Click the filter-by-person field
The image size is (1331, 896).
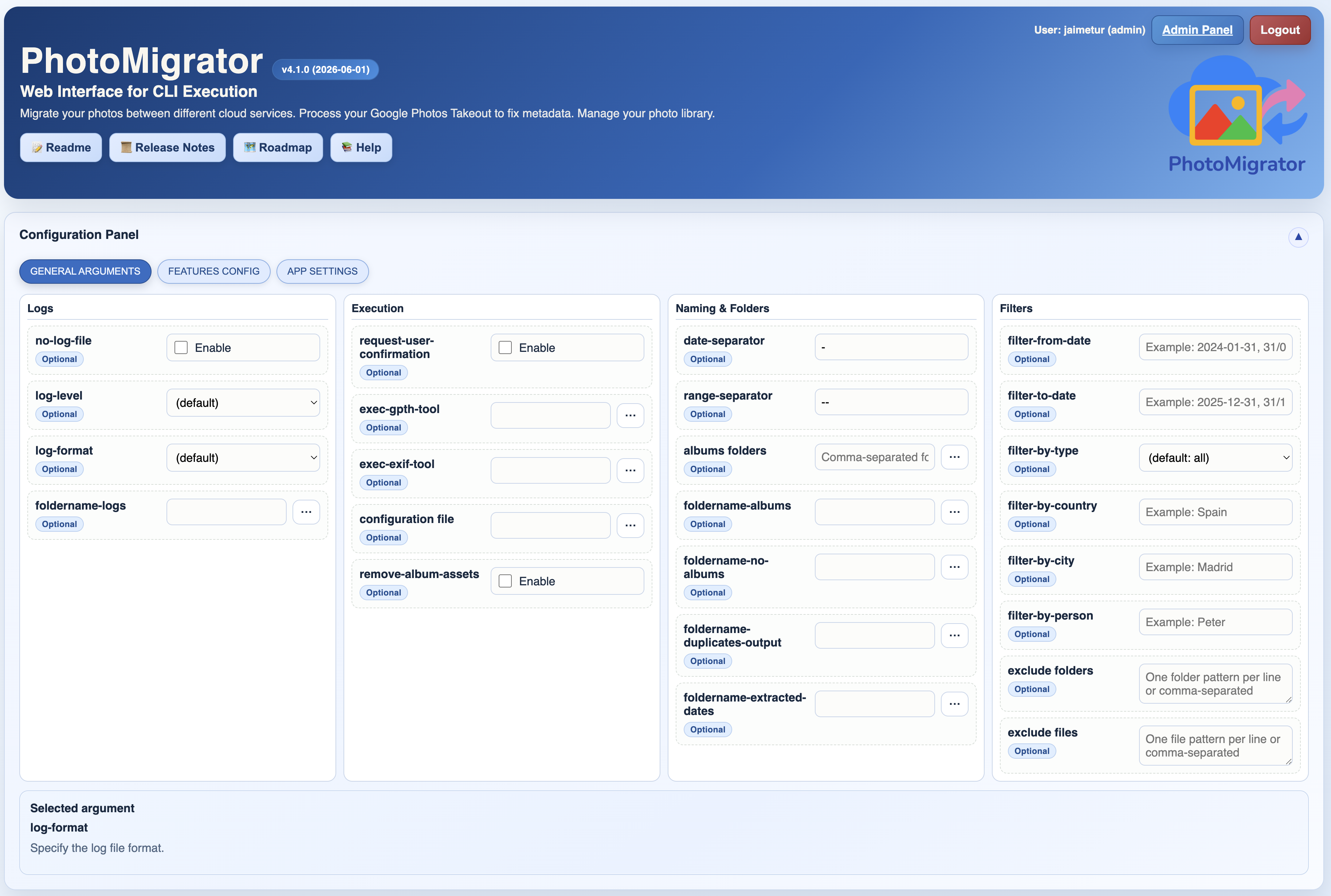point(1216,622)
